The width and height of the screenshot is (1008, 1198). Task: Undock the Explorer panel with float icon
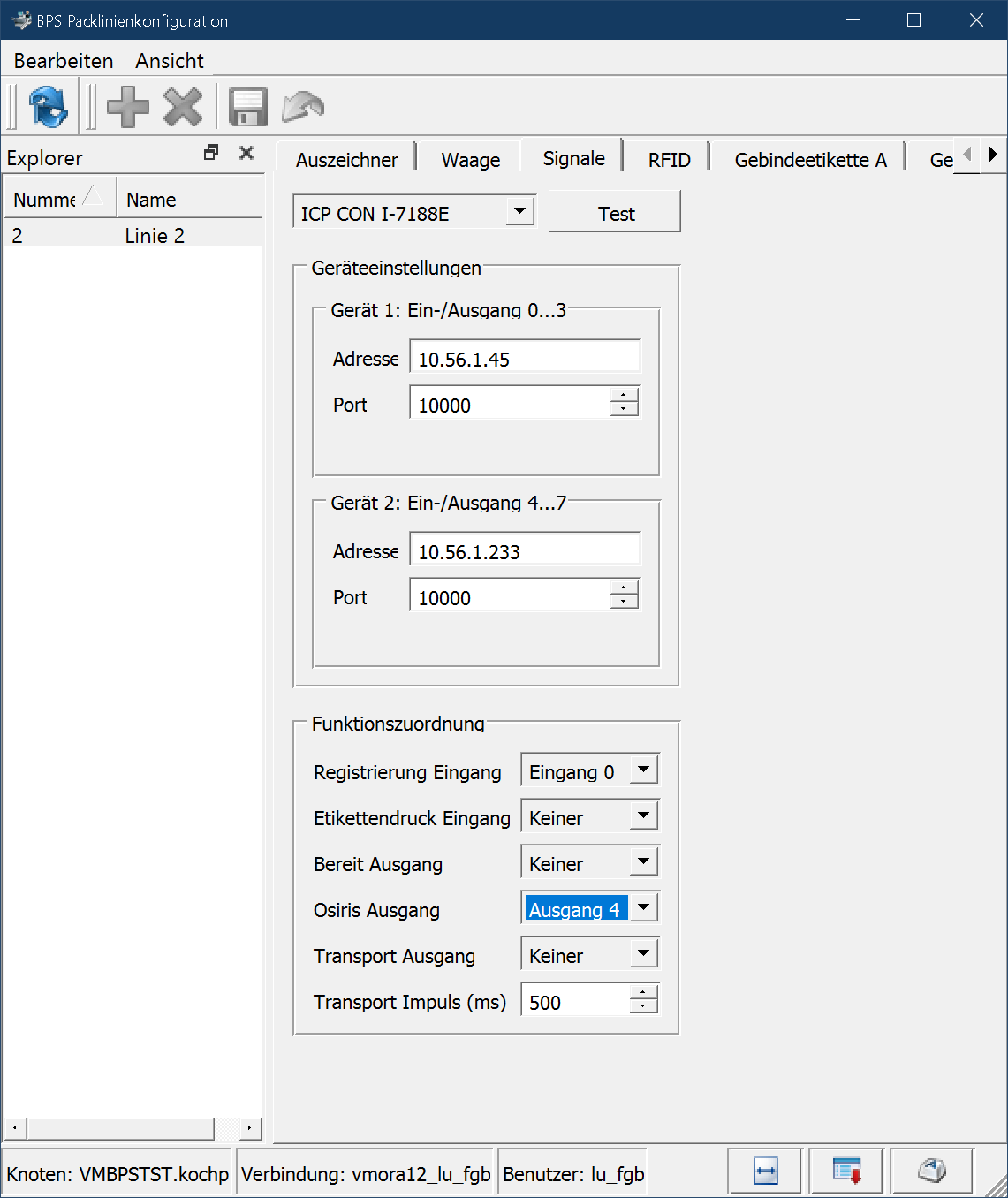pyautogui.click(x=211, y=153)
